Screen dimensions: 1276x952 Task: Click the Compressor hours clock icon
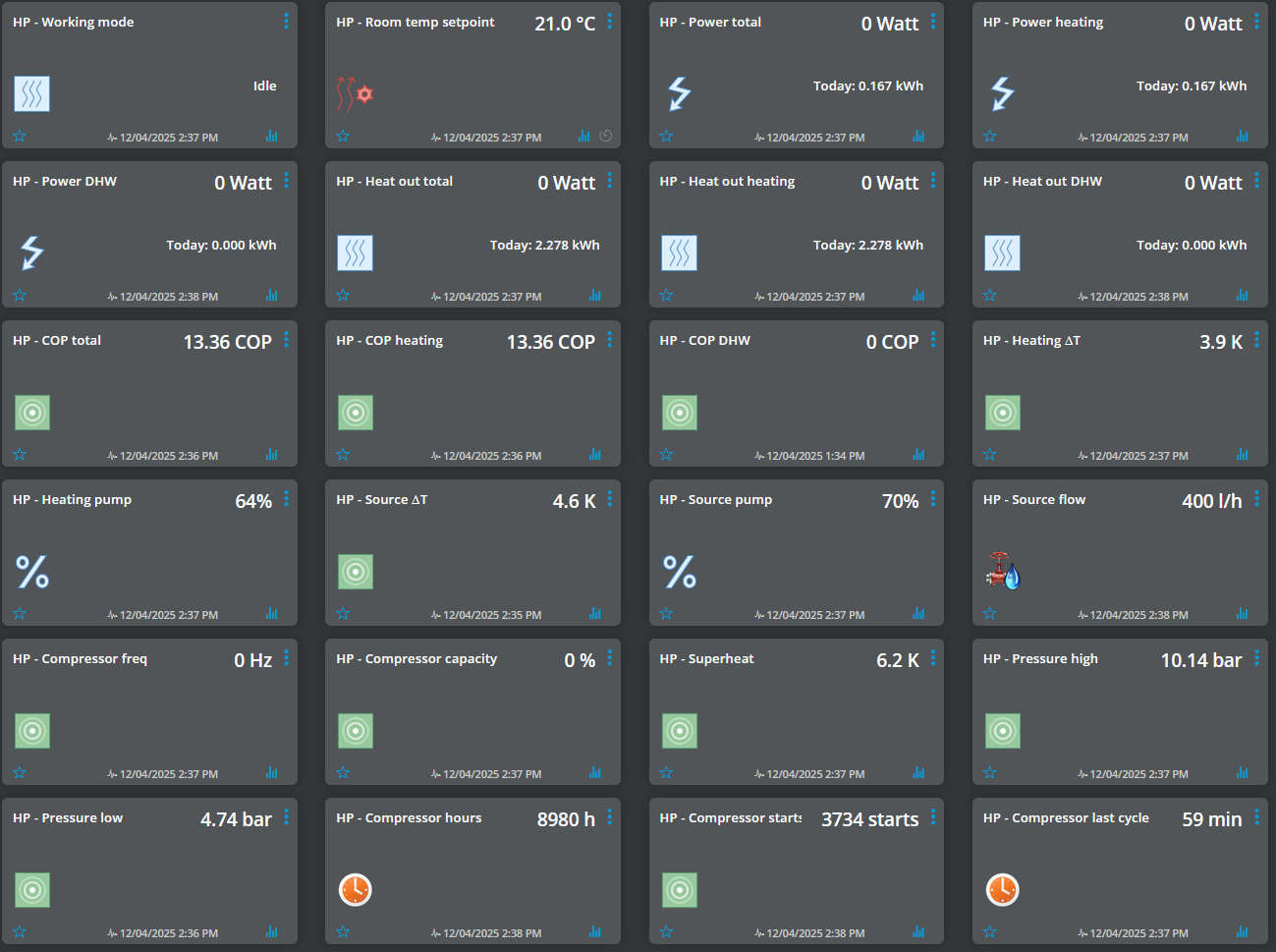click(x=355, y=889)
